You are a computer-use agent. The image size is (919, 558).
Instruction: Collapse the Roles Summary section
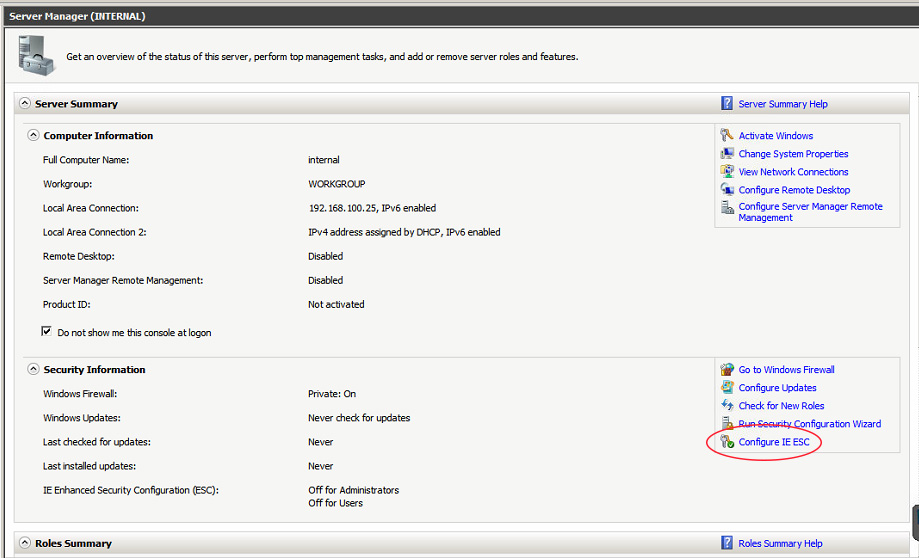25,543
